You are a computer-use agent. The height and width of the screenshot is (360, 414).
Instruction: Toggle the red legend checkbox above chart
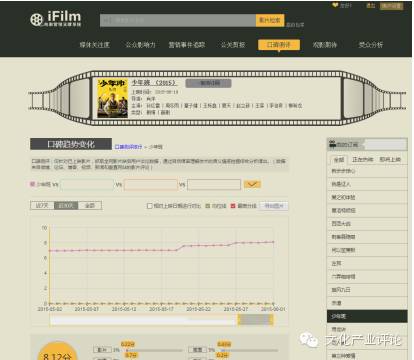click(233, 206)
